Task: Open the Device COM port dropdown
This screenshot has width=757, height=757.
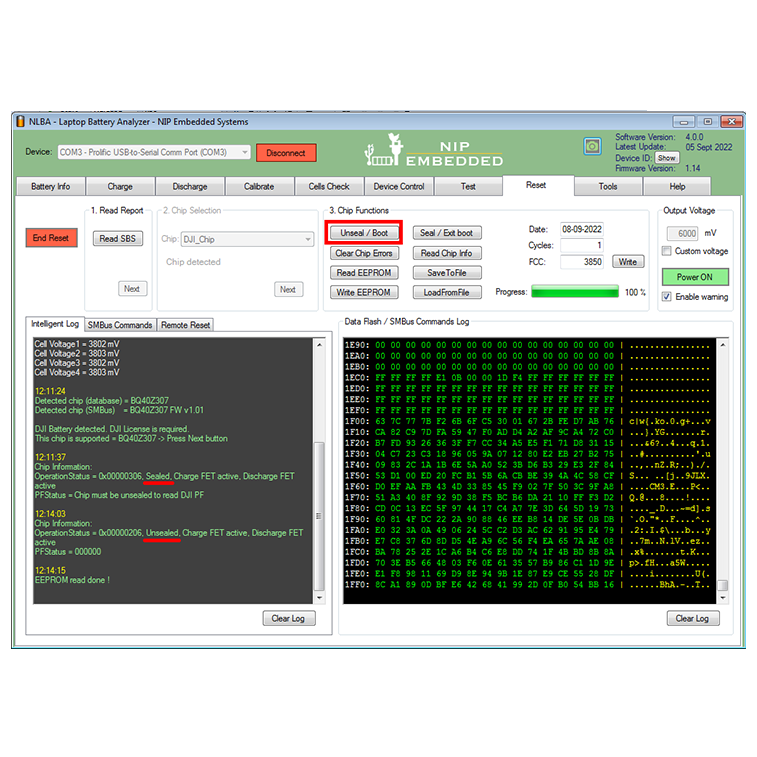Action: coord(154,152)
